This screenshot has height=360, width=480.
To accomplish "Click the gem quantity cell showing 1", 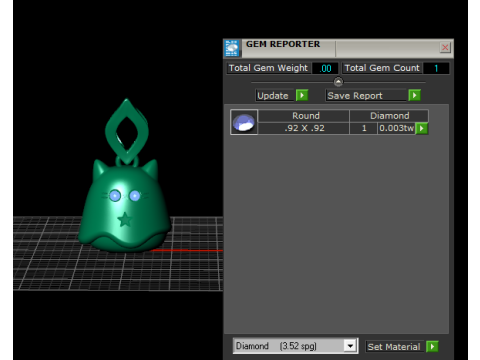I will coord(363,128).
